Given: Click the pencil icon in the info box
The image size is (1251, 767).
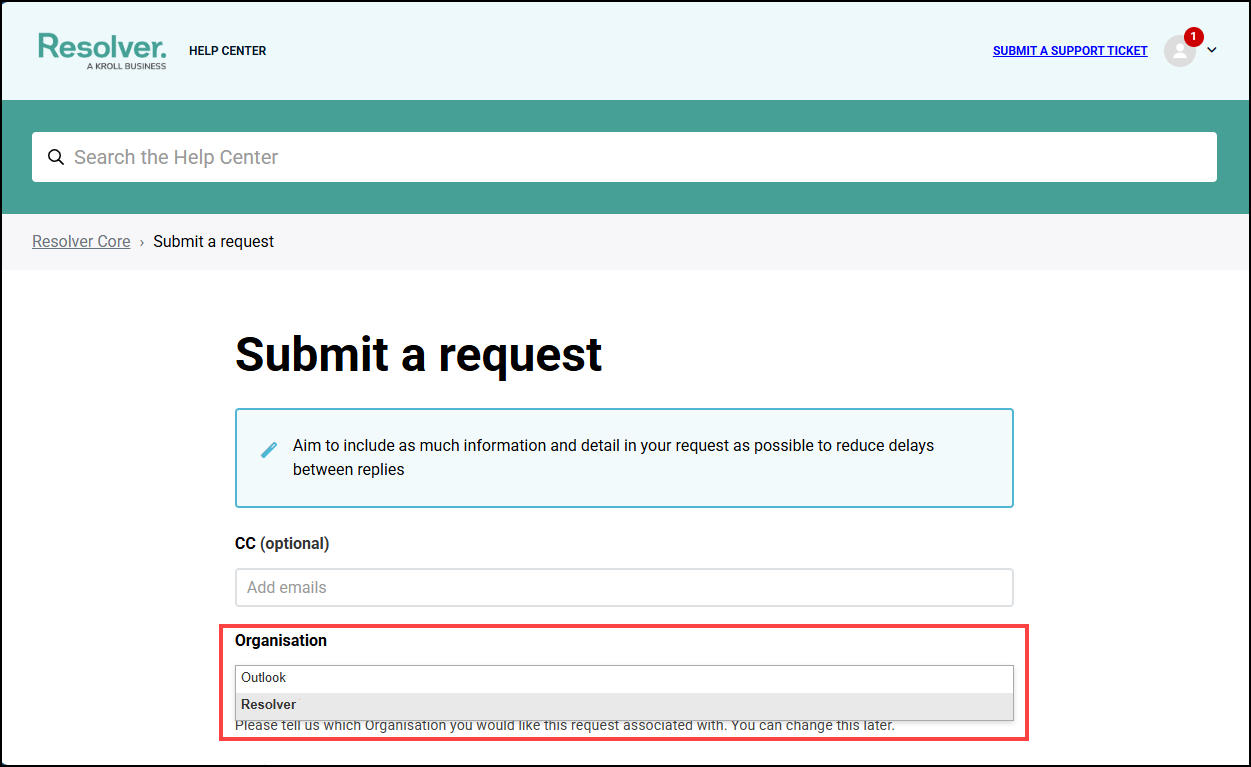Looking at the screenshot, I should point(269,450).
